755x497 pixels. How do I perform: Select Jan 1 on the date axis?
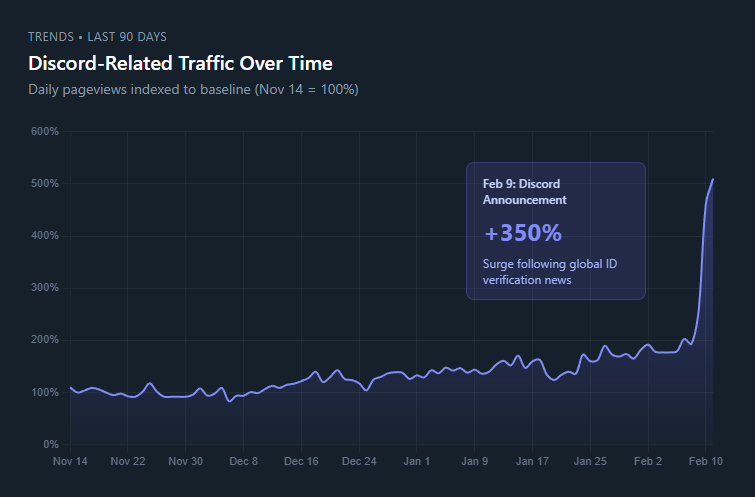(417, 462)
